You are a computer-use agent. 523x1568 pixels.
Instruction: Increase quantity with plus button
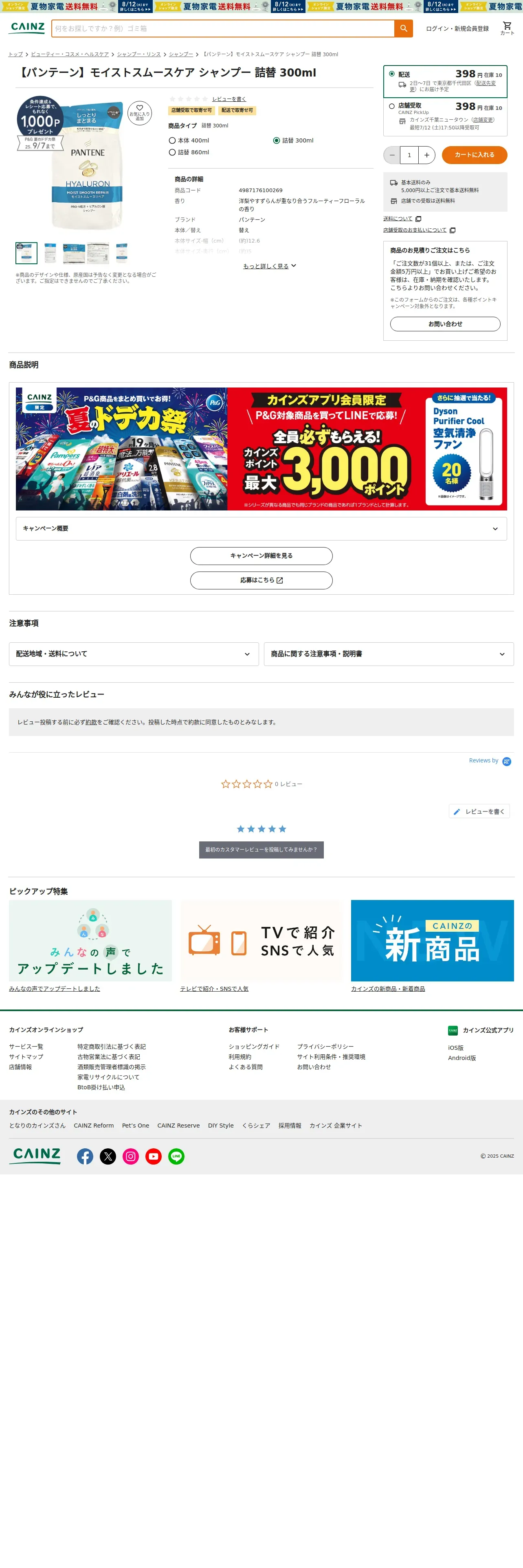[x=427, y=155]
